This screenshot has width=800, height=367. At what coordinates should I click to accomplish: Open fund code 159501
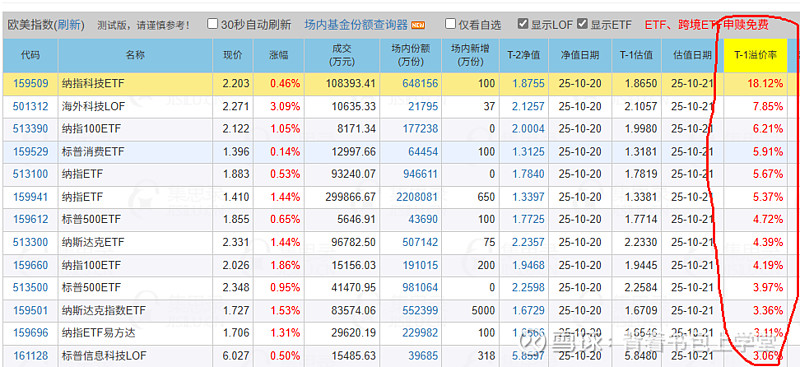(31, 310)
